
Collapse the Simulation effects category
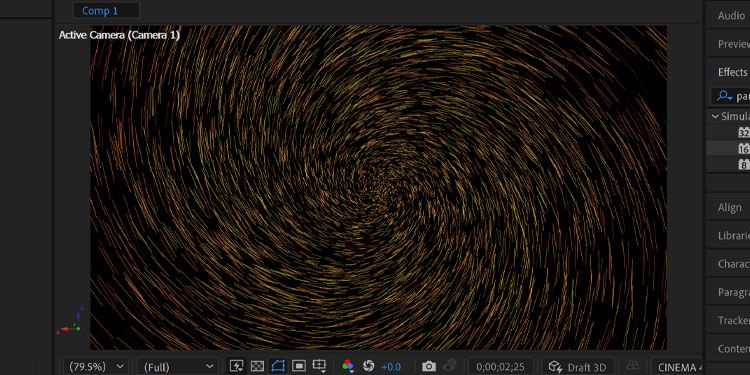point(716,117)
